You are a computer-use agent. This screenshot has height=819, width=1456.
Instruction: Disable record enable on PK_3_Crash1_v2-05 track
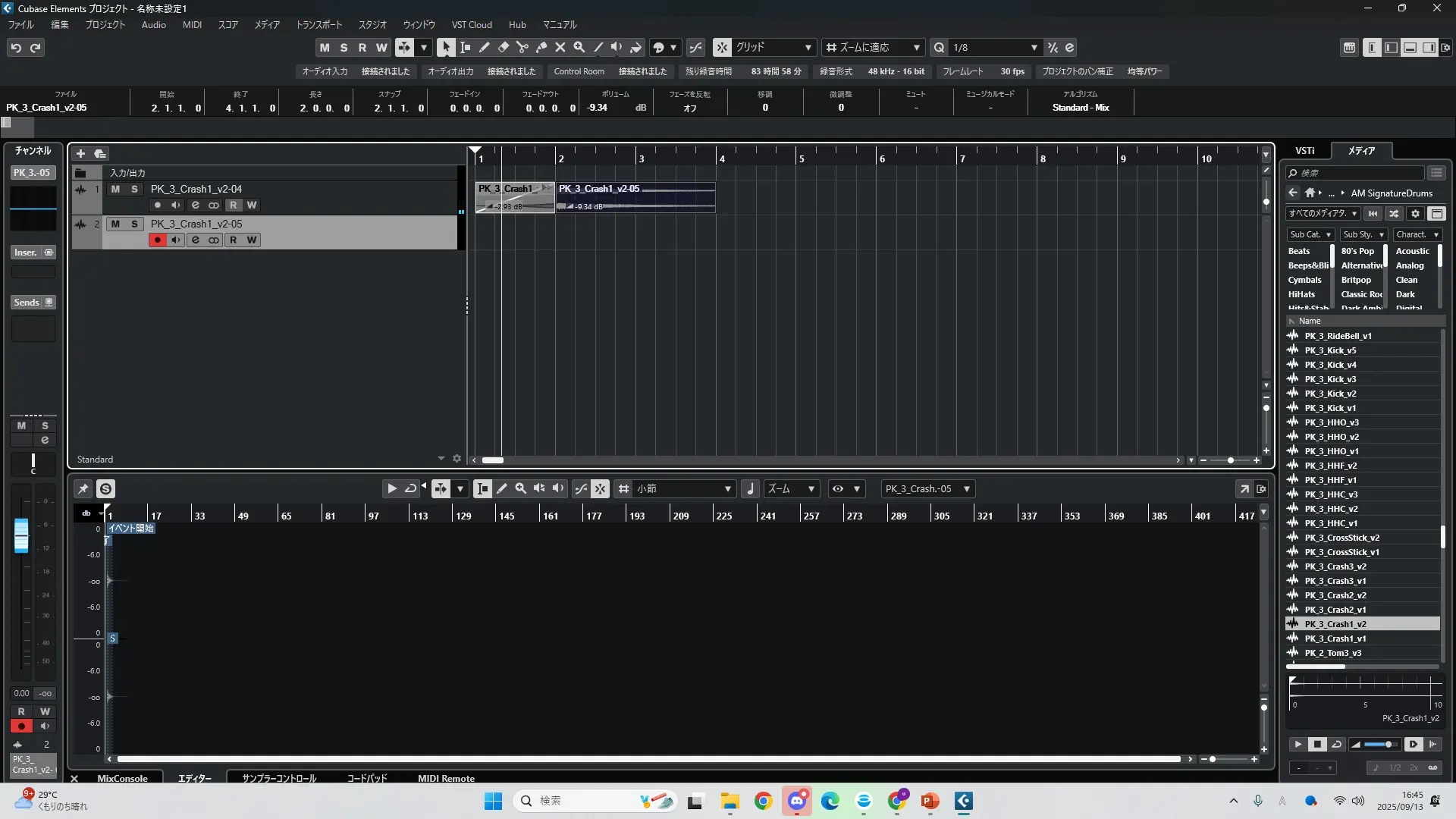pyautogui.click(x=157, y=240)
